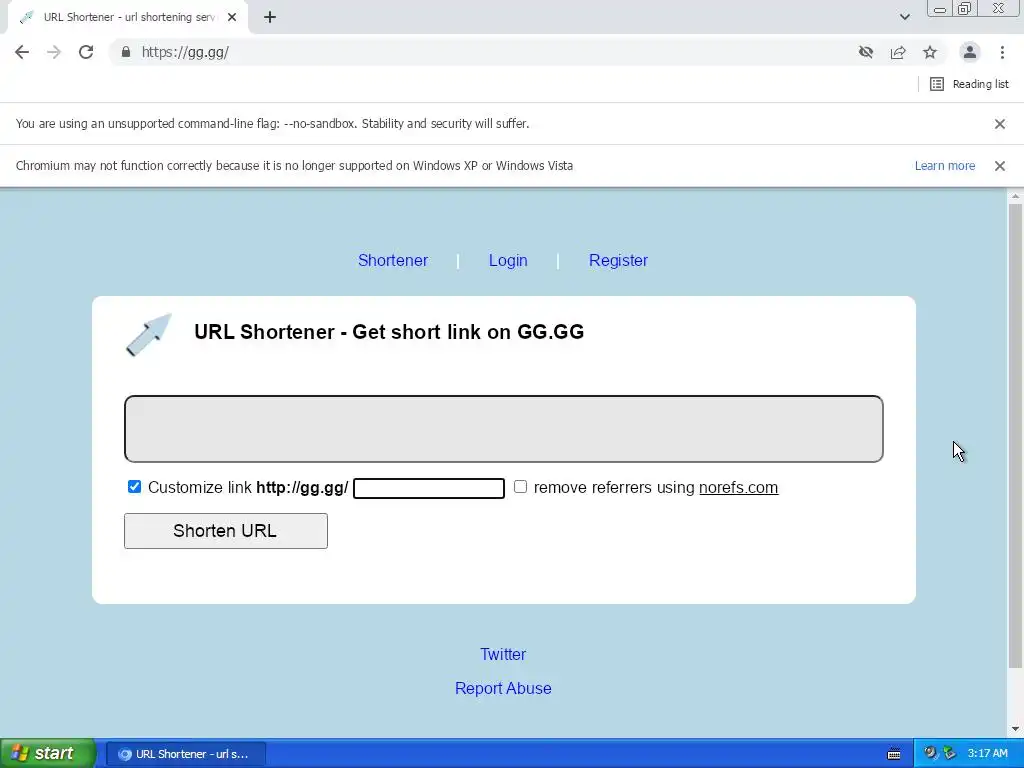The height and width of the screenshot is (768, 1024).
Task: Share this page via the share icon
Action: pyautogui.click(x=898, y=52)
